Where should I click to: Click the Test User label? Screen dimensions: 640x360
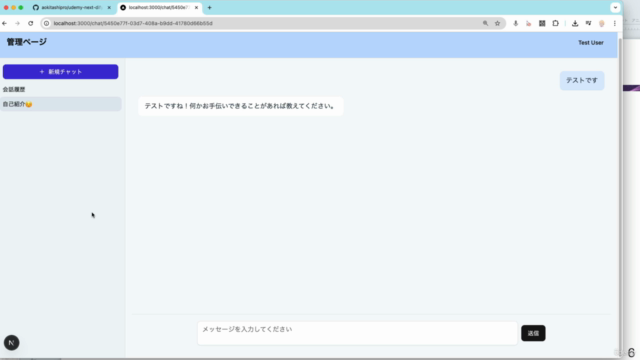(x=591, y=42)
